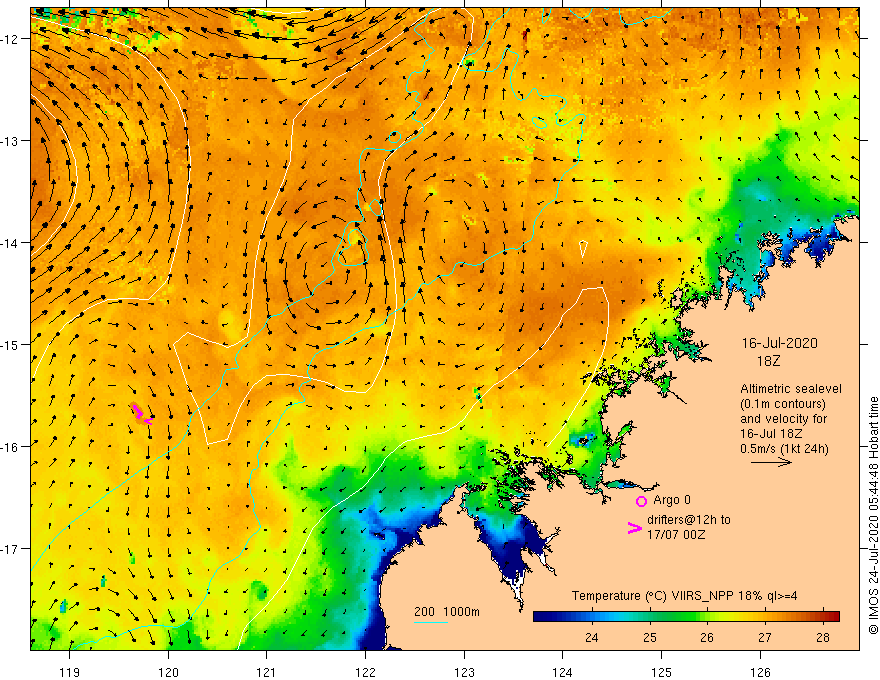Click the longitude label 121
The width and height of the screenshot is (880, 680).
pos(267,672)
